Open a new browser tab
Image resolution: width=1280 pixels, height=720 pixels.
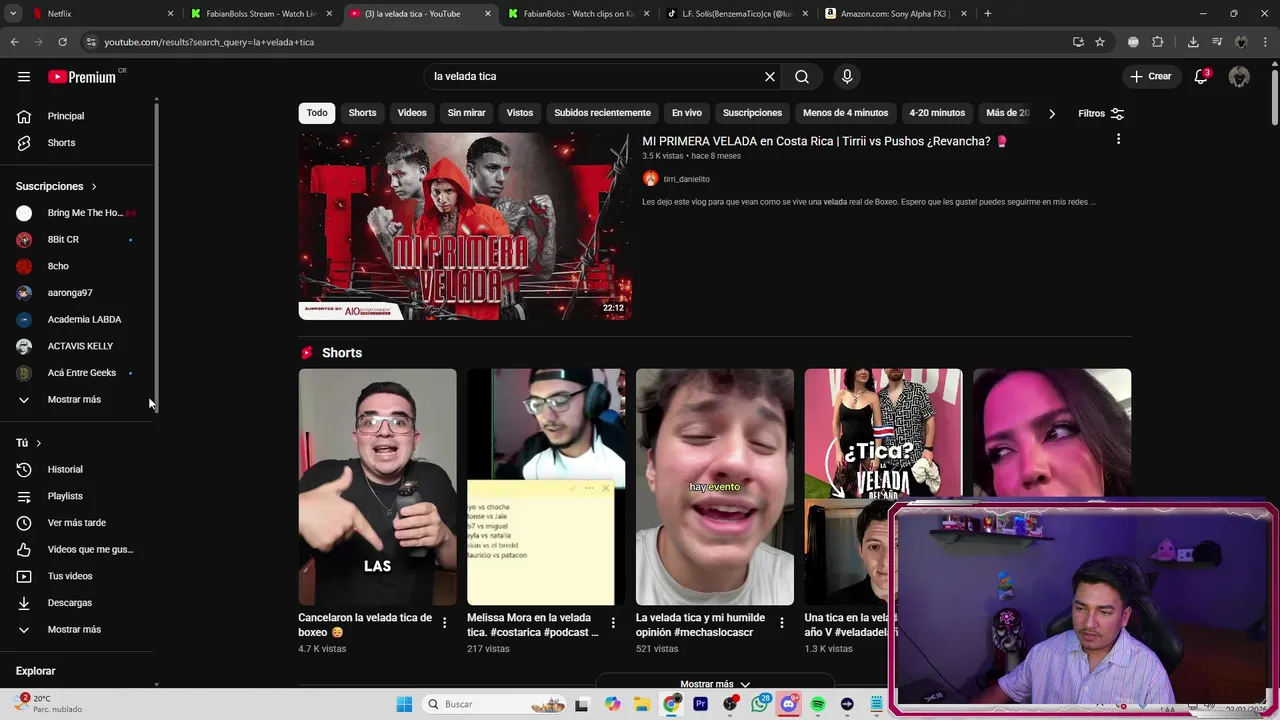[987, 13]
